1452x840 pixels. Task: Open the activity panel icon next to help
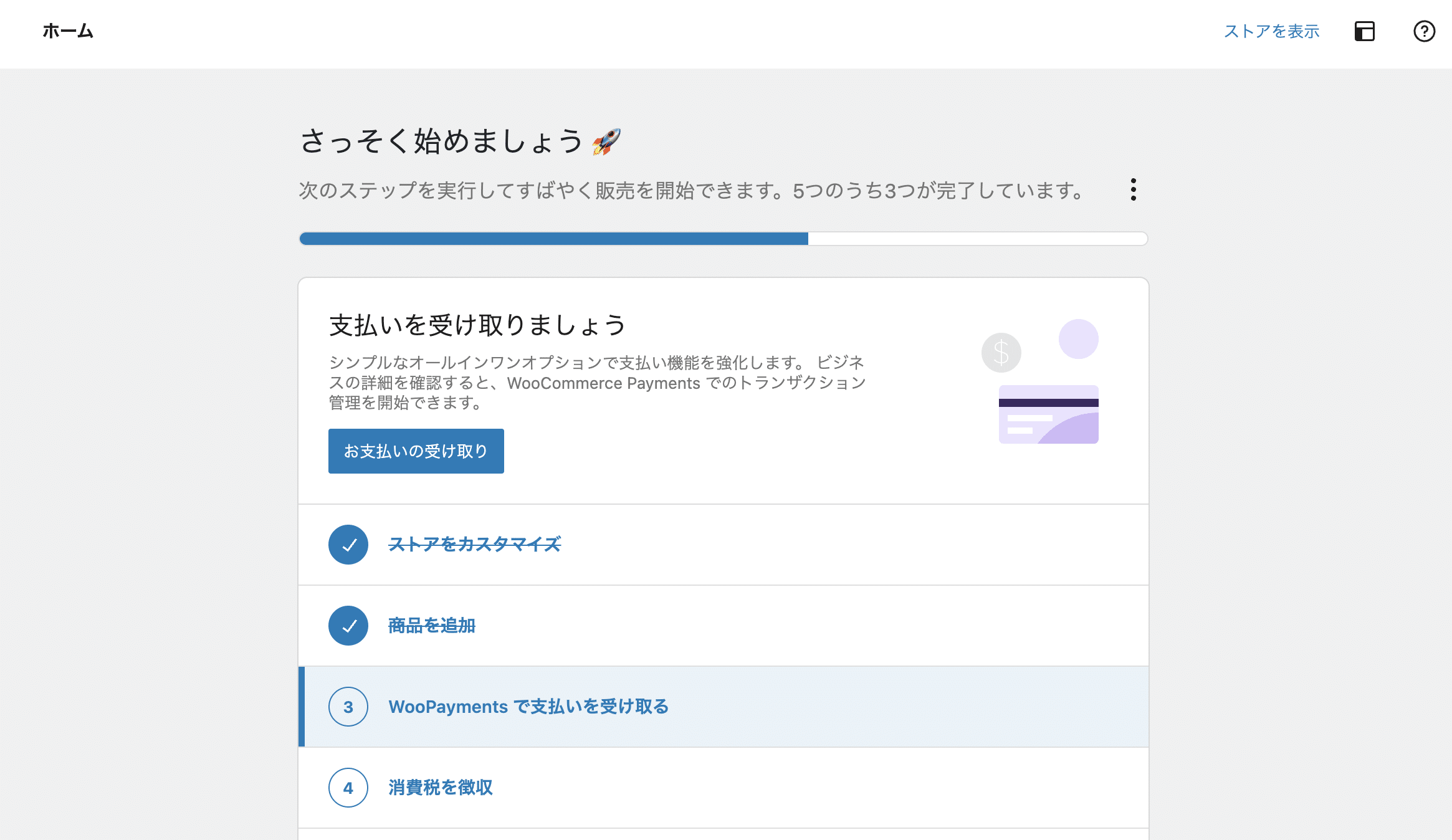1364,32
